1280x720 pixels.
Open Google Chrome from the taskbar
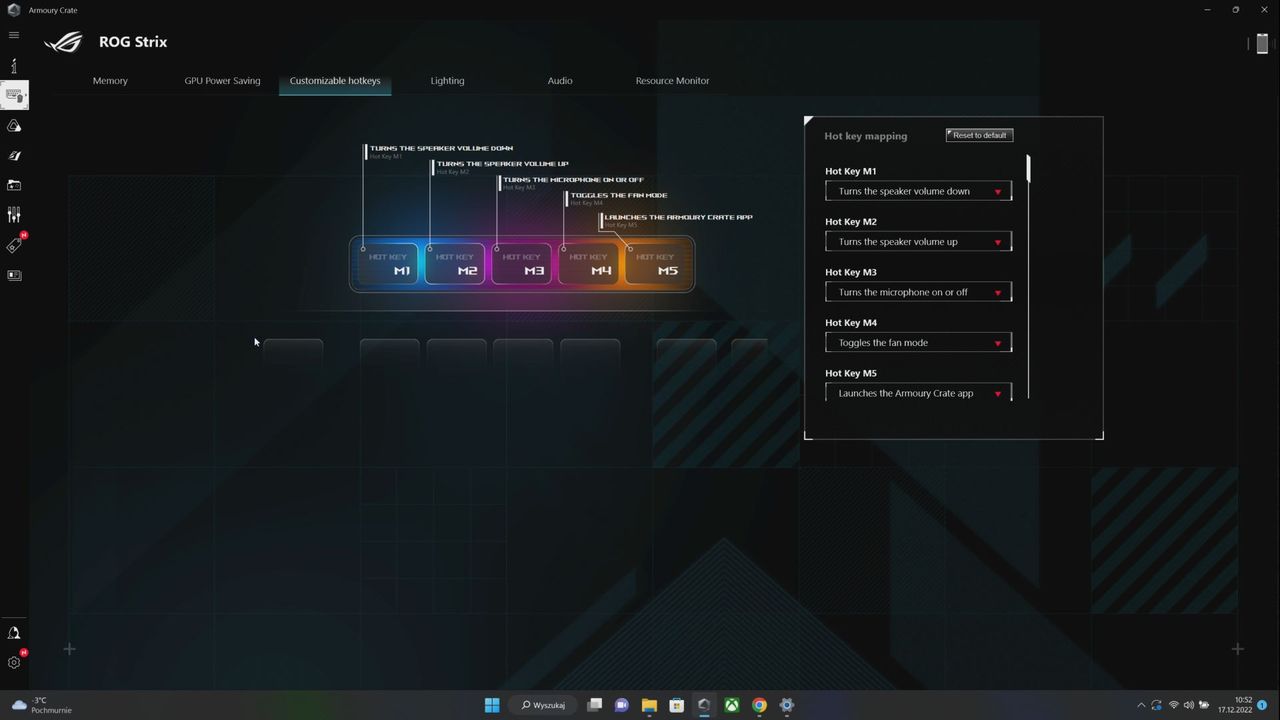[759, 705]
